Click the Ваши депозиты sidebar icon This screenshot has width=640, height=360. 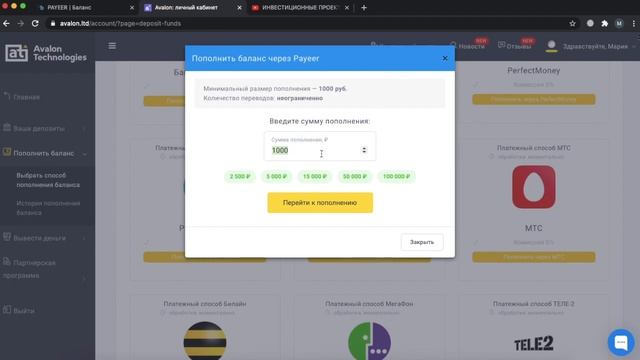tap(7, 127)
